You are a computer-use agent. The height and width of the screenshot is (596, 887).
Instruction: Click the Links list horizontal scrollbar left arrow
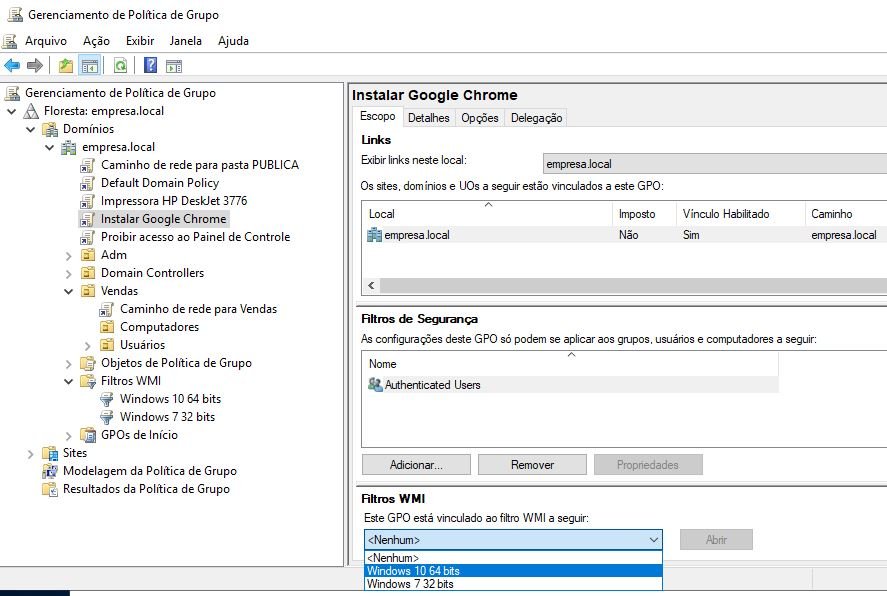pos(372,286)
